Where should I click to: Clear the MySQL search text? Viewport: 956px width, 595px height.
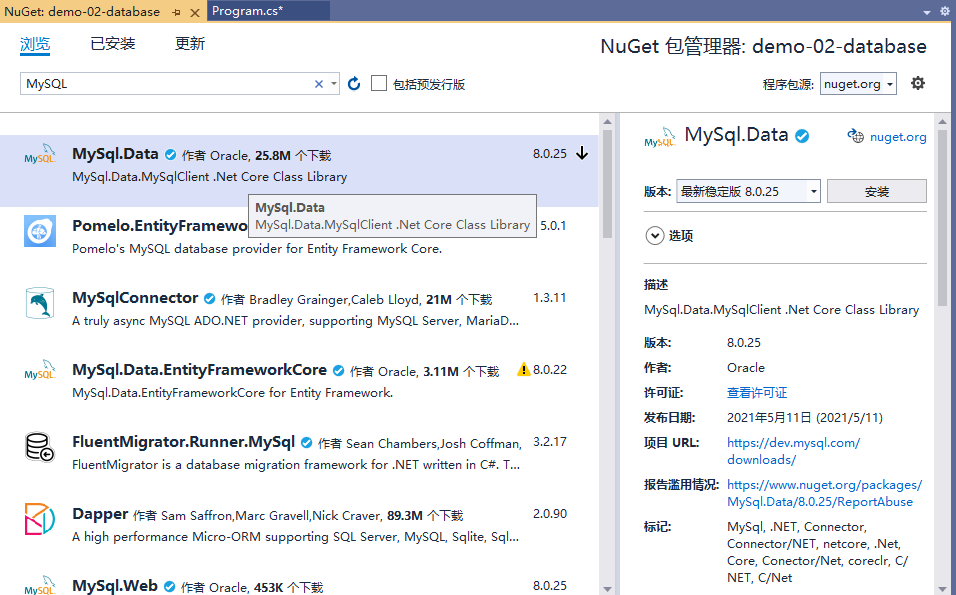pos(318,84)
